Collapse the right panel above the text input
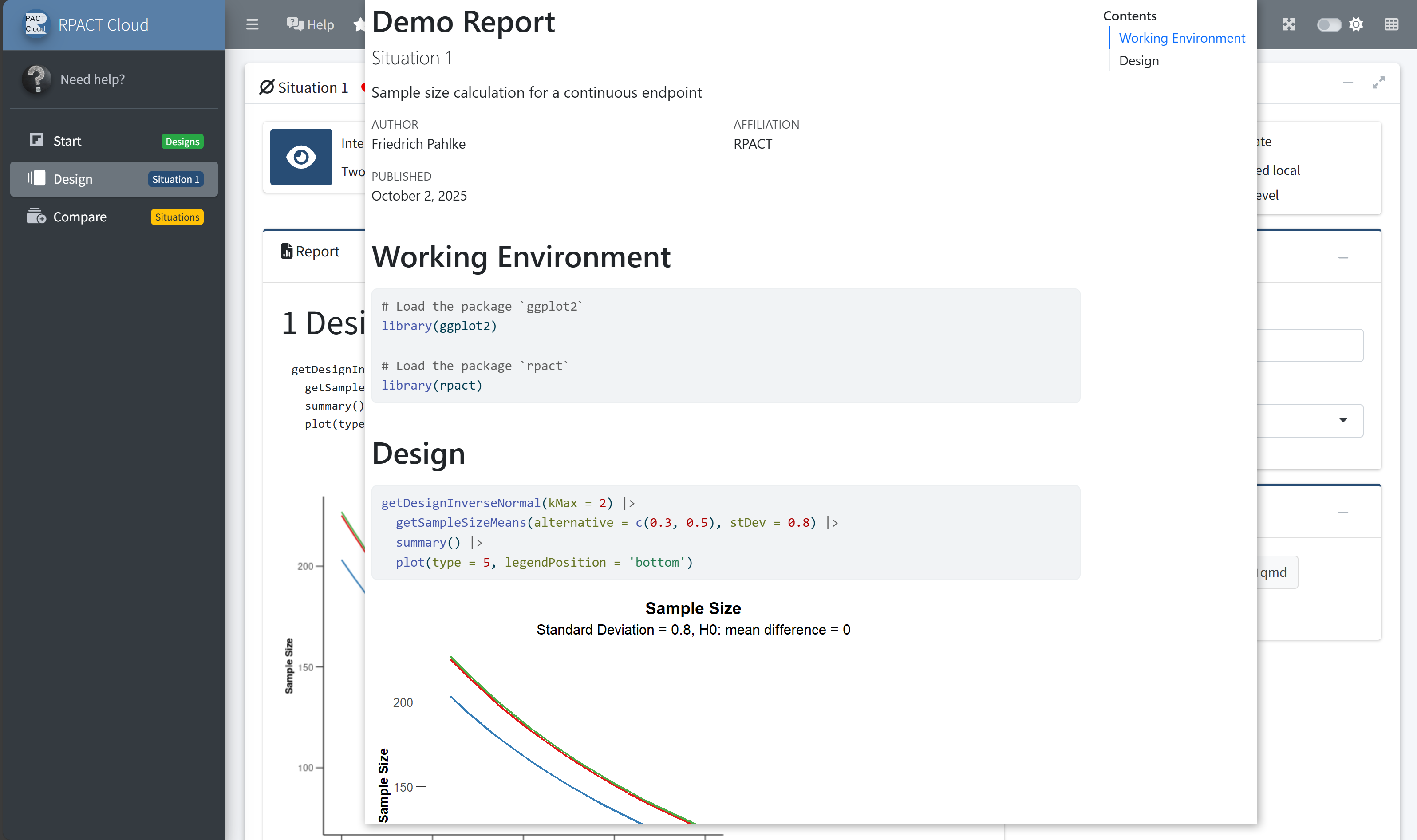This screenshot has height=840, width=1417. pyautogui.click(x=1343, y=257)
